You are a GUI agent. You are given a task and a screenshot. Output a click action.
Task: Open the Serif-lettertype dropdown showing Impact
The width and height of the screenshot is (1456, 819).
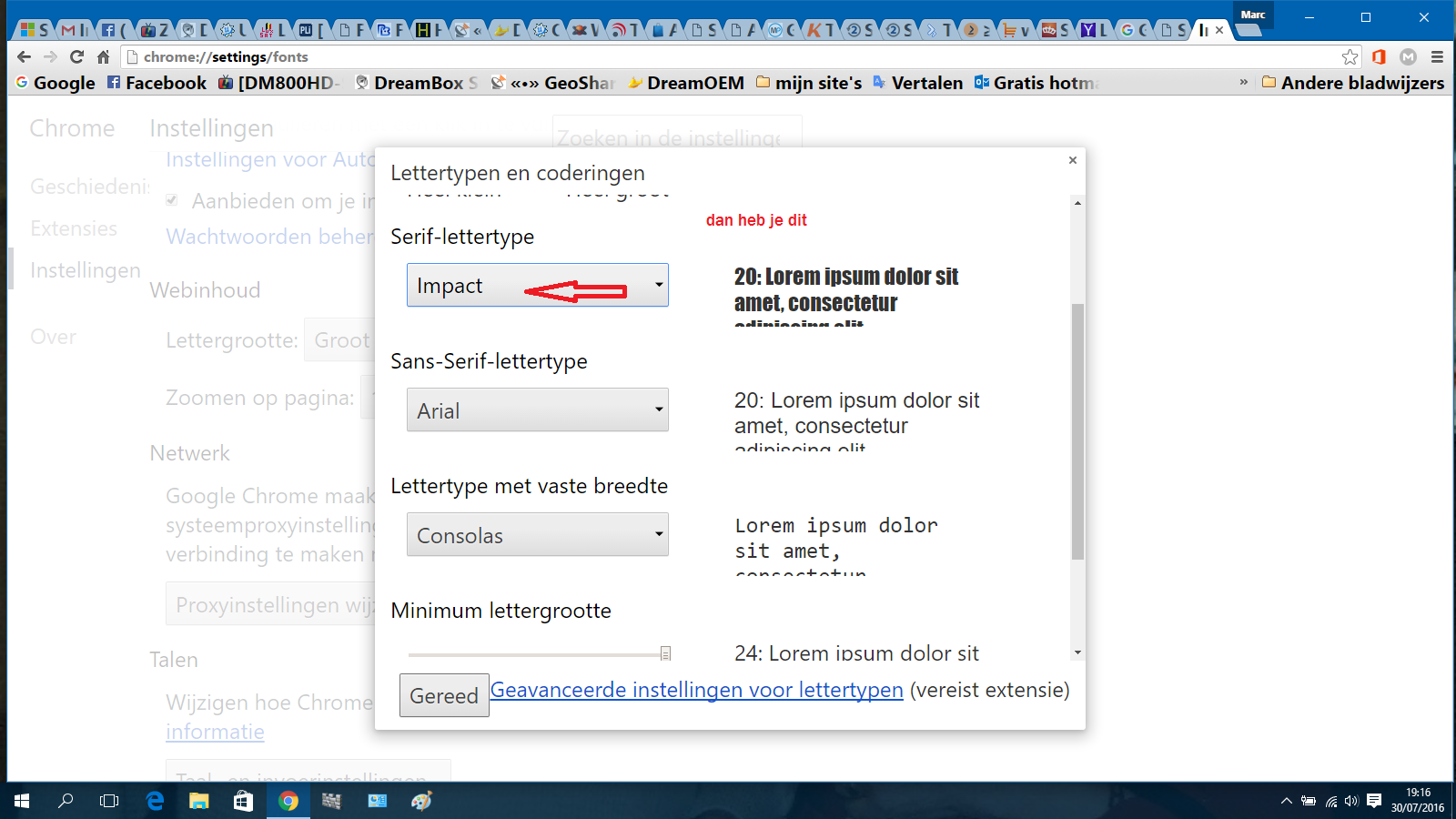(x=537, y=285)
